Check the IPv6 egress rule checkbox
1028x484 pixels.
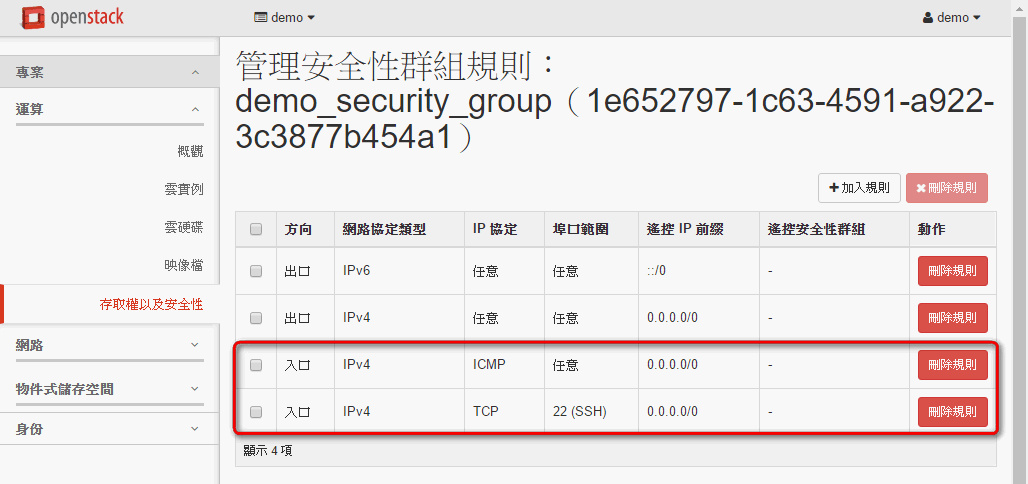(256, 271)
